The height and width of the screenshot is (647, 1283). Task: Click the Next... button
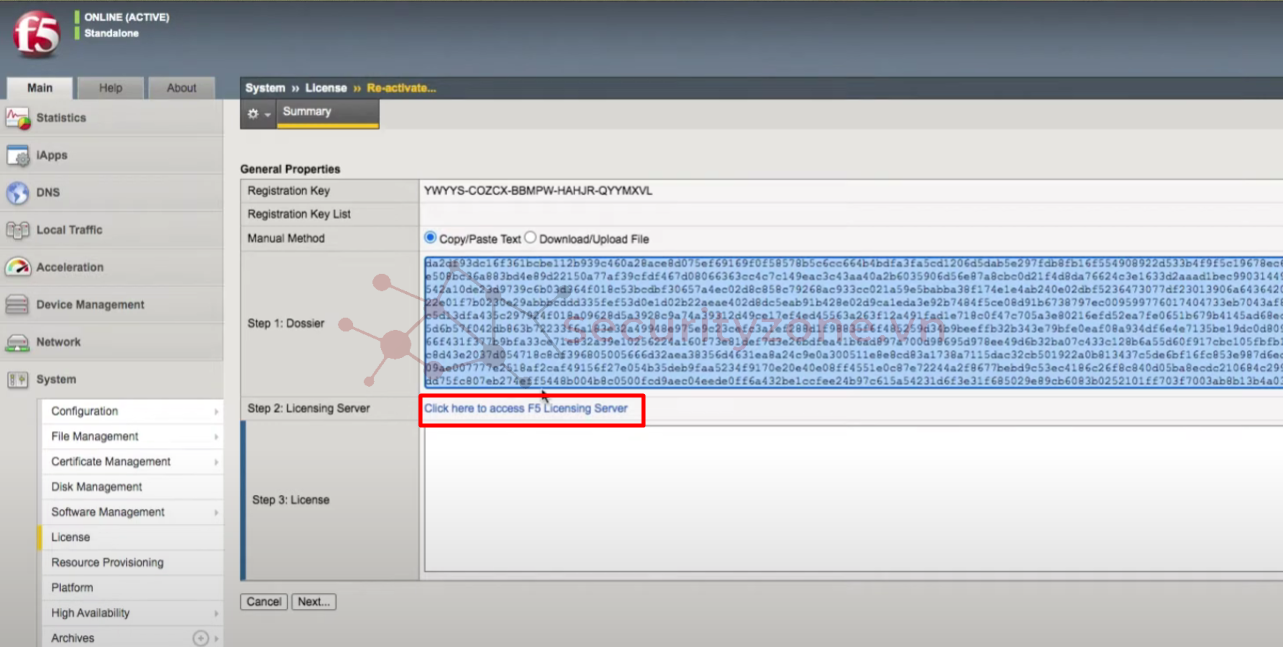click(x=314, y=602)
